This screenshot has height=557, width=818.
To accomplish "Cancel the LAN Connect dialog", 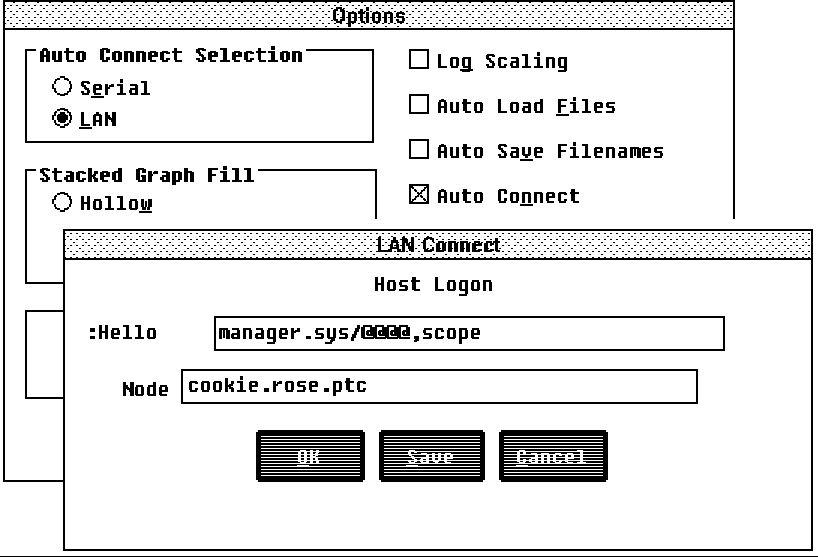I will click(x=552, y=456).
